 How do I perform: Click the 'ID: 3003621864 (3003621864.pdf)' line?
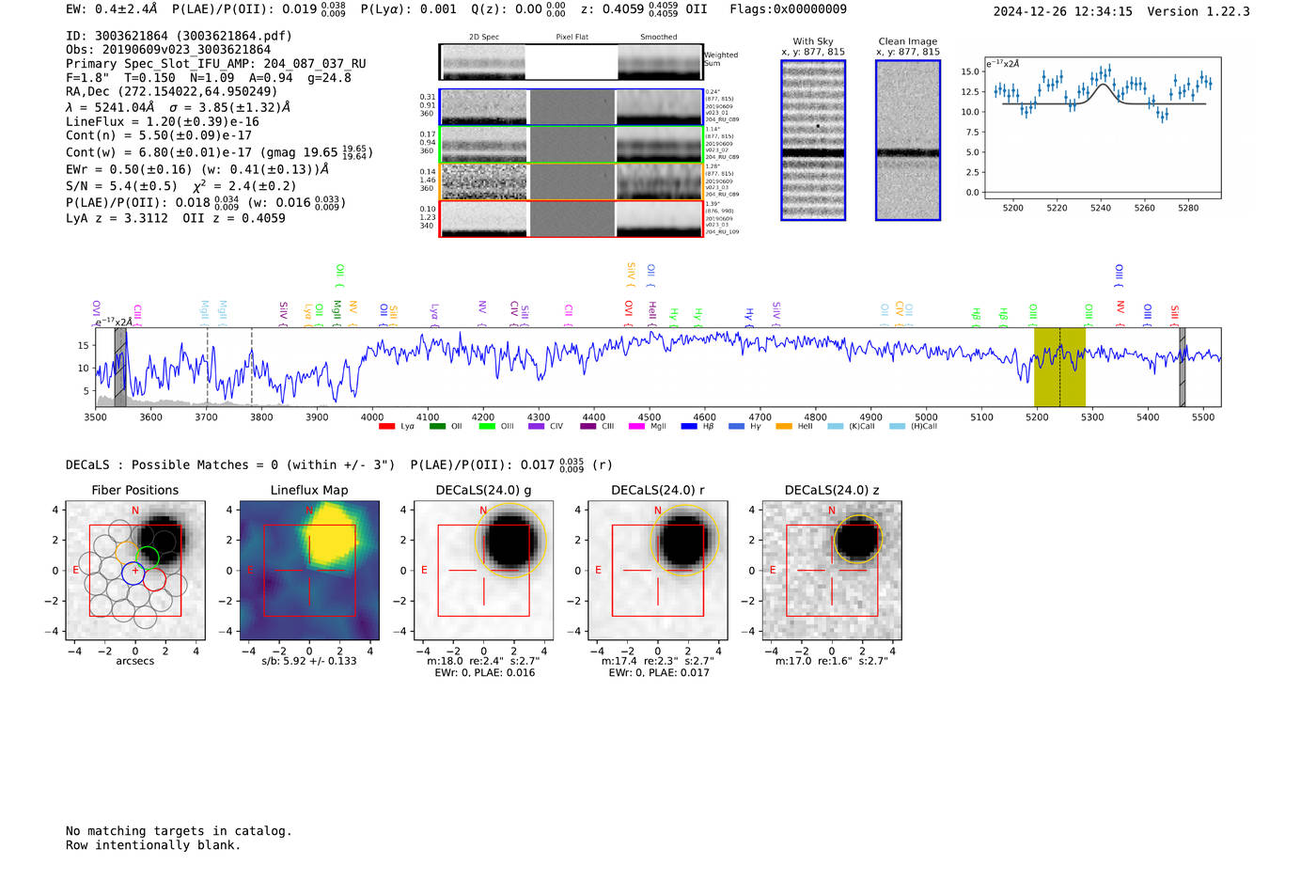point(179,36)
